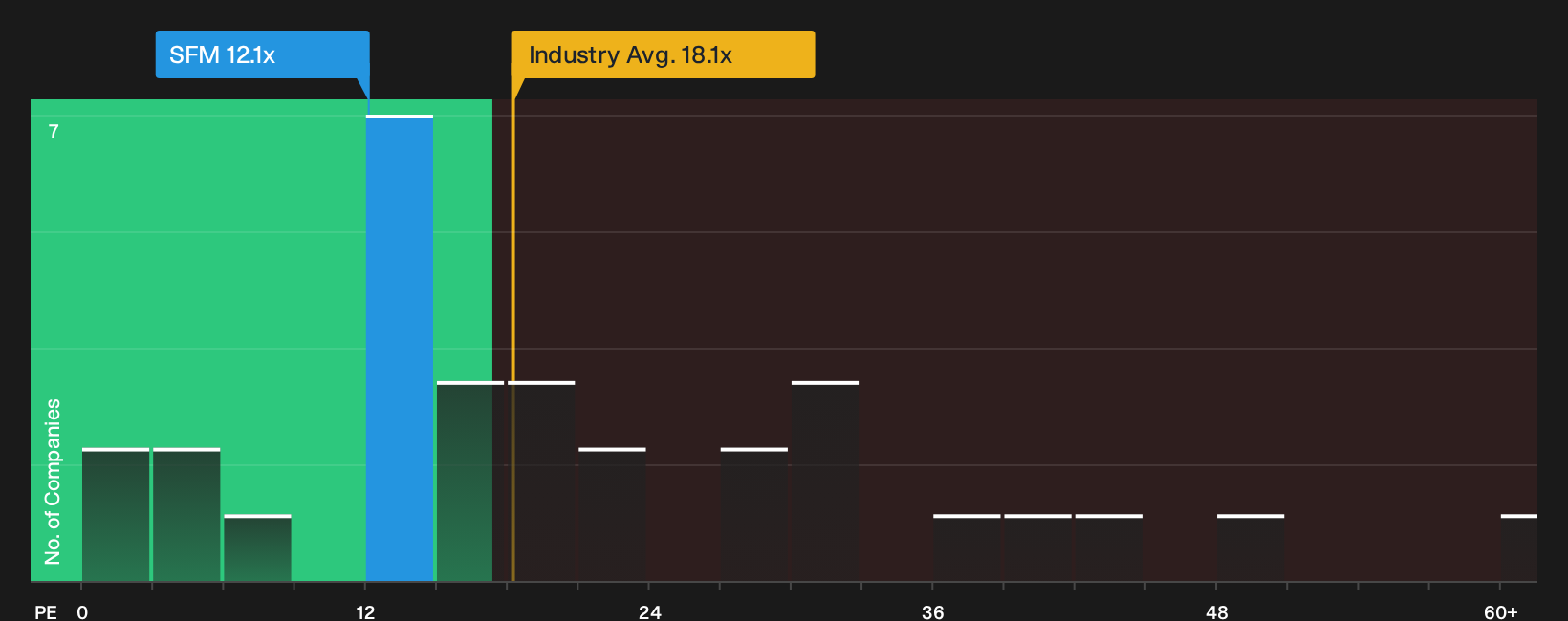The width and height of the screenshot is (1568, 621).
Task: Click the SFM 12.1x blue label
Action: pyautogui.click(x=262, y=54)
